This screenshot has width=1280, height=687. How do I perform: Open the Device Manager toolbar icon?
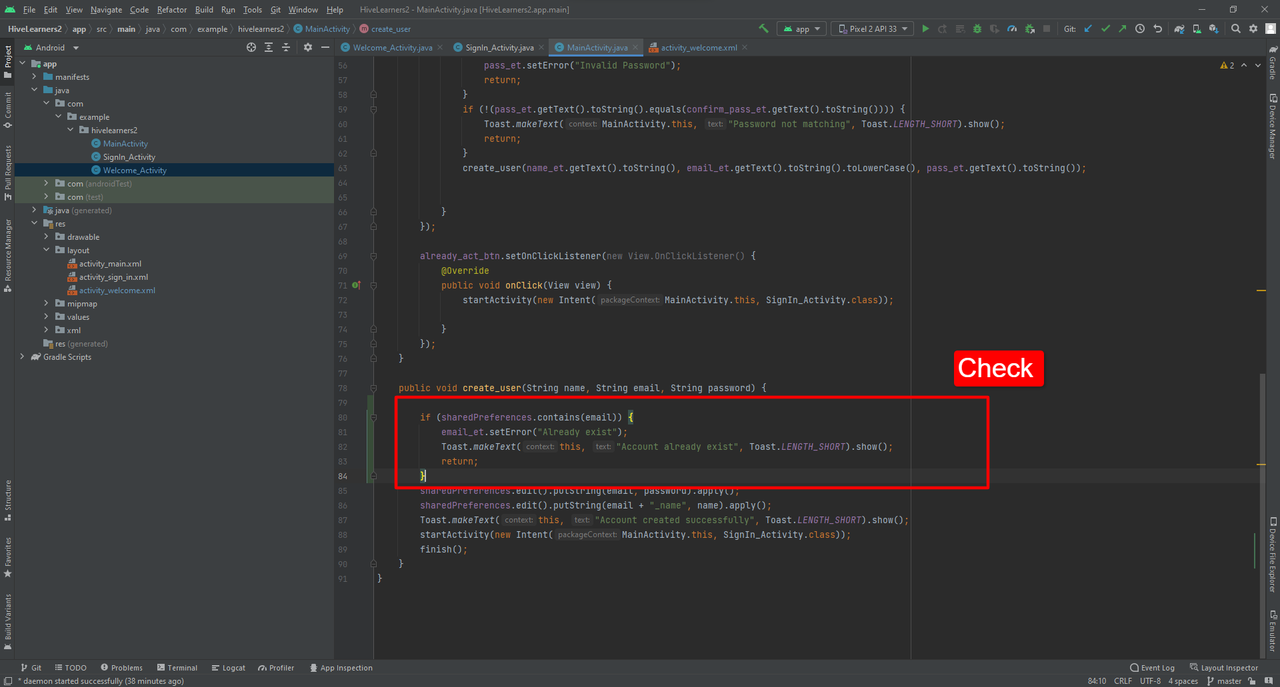(1197, 29)
